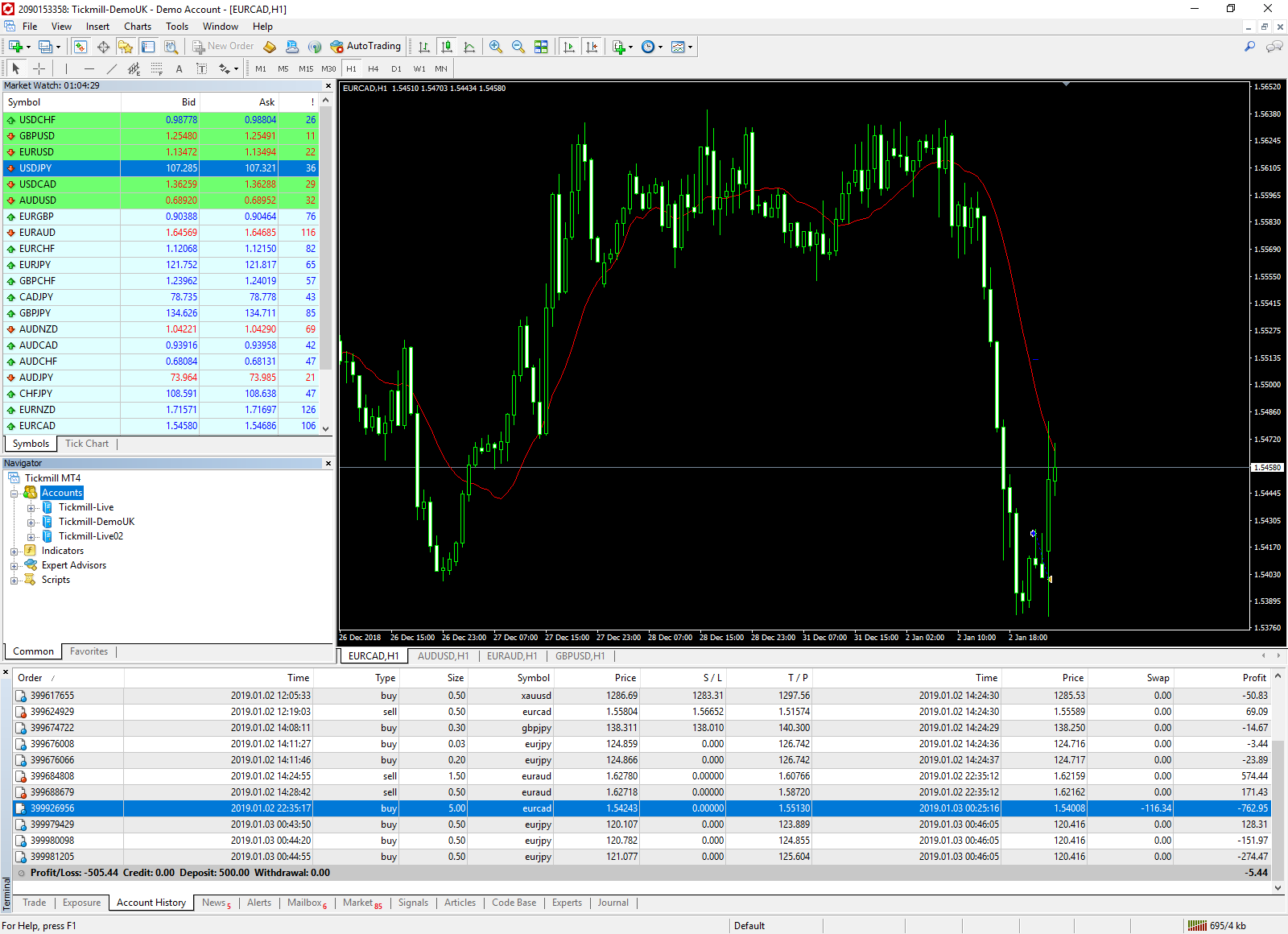The height and width of the screenshot is (934, 1288).
Task: Toggle the Auto Scroll chart icon
Action: coord(569,47)
